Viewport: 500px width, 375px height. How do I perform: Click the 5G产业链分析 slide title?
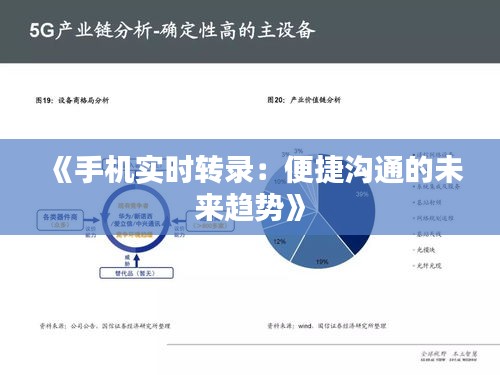click(172, 31)
